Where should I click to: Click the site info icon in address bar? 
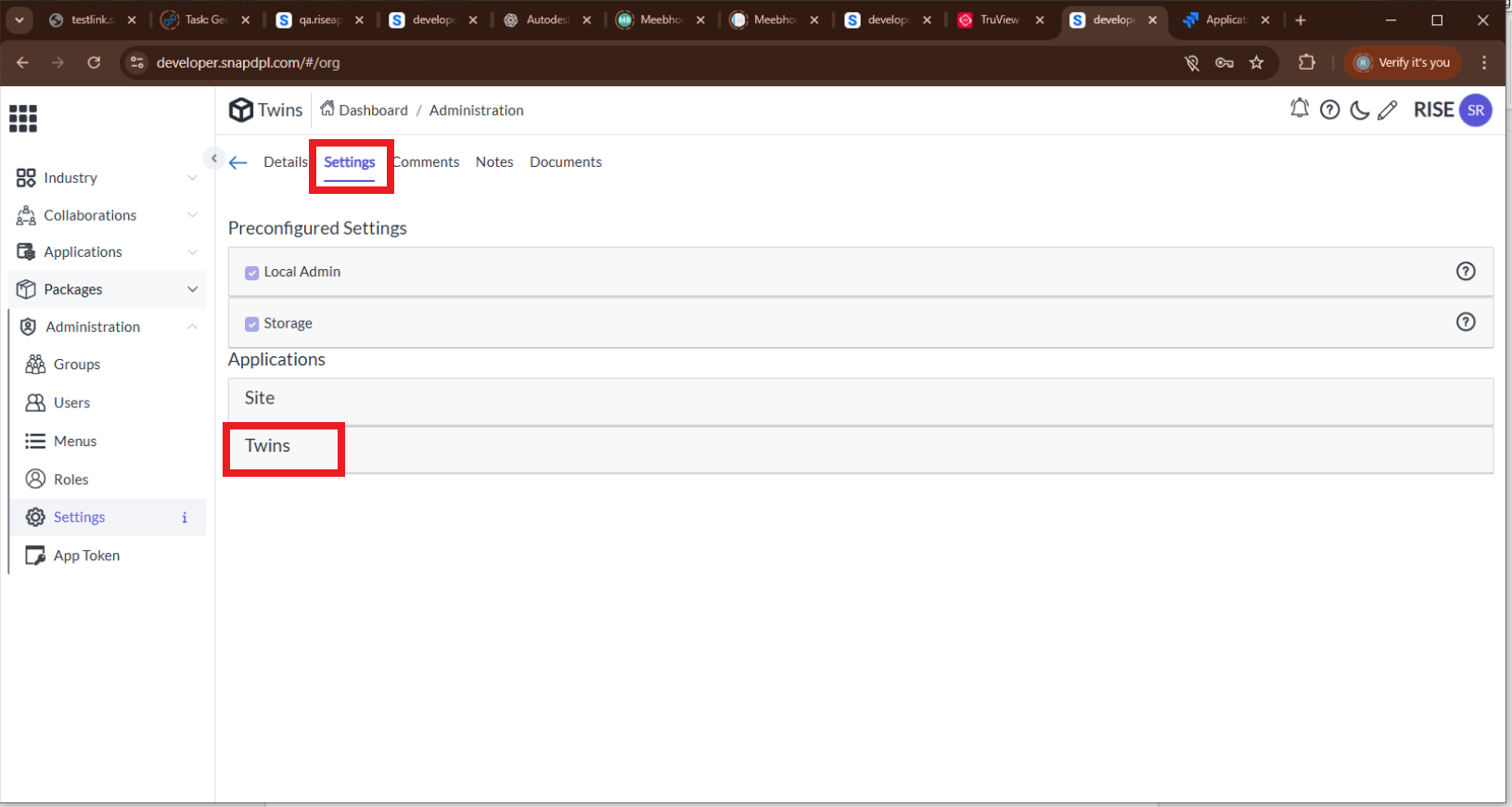click(x=137, y=62)
